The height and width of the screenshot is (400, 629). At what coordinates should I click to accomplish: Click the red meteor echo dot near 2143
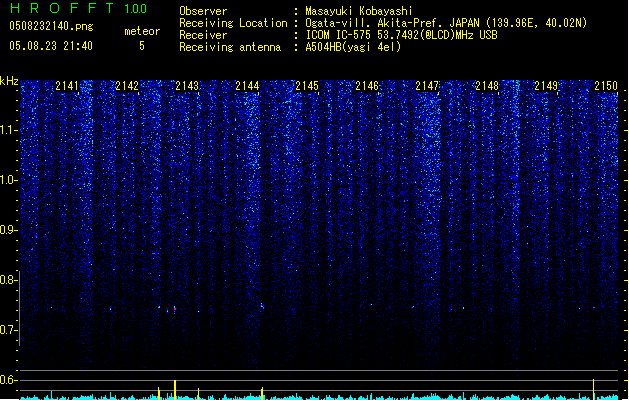175,309
